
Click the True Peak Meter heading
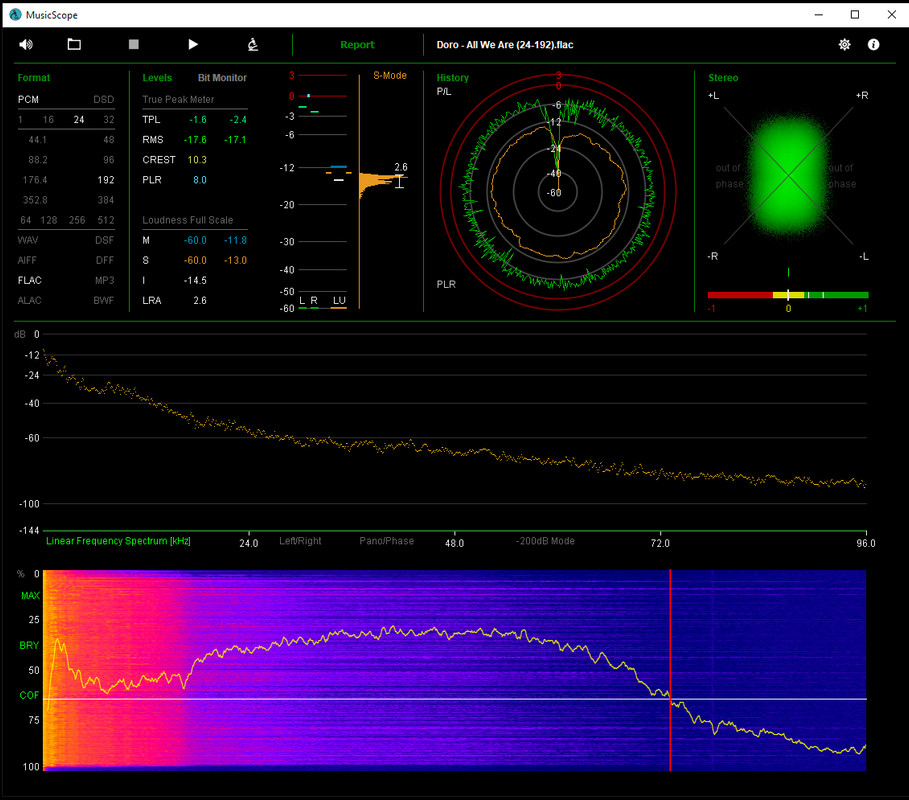pos(178,100)
